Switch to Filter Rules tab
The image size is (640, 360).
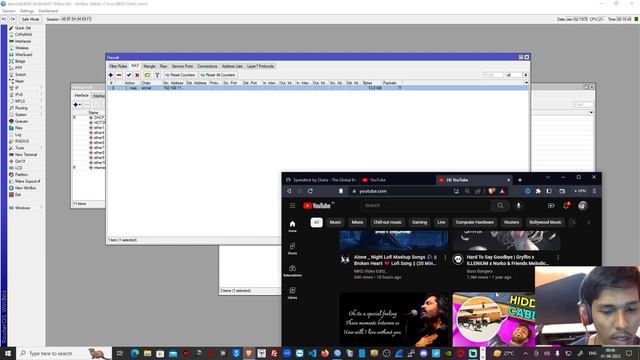118,66
